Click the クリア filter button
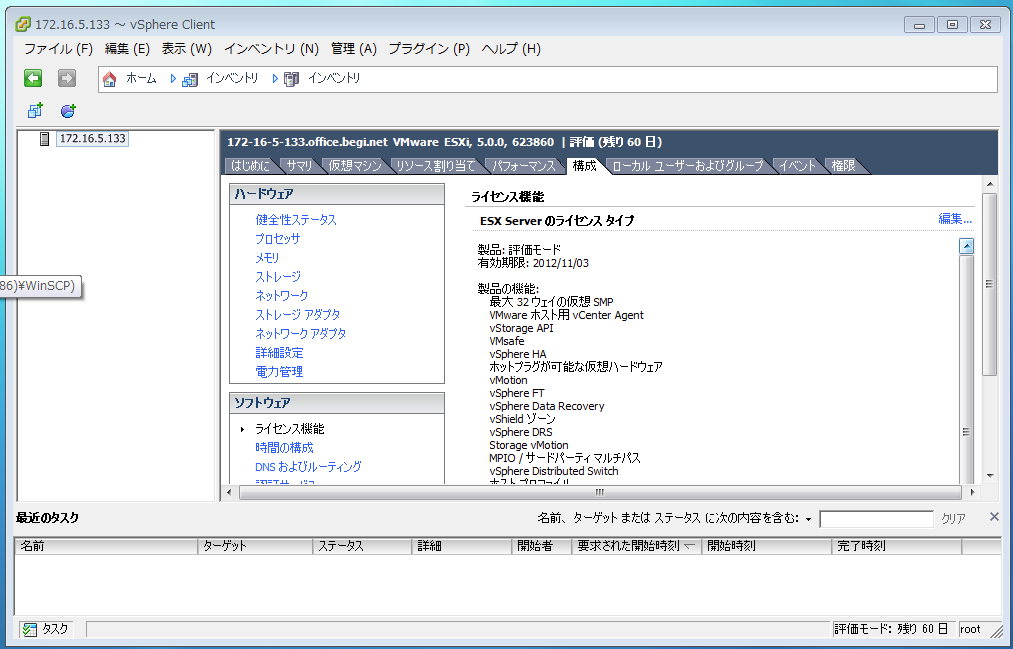The height and width of the screenshot is (649, 1013). coord(953,519)
